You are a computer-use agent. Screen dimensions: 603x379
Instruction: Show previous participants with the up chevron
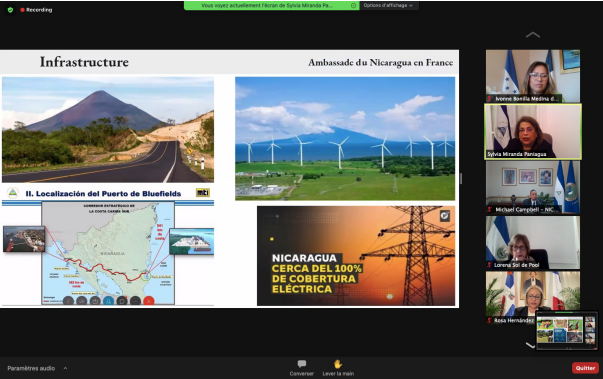(x=533, y=35)
